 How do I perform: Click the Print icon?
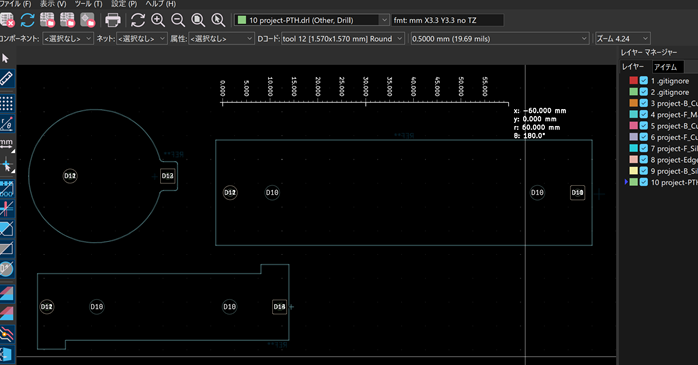pyautogui.click(x=113, y=20)
